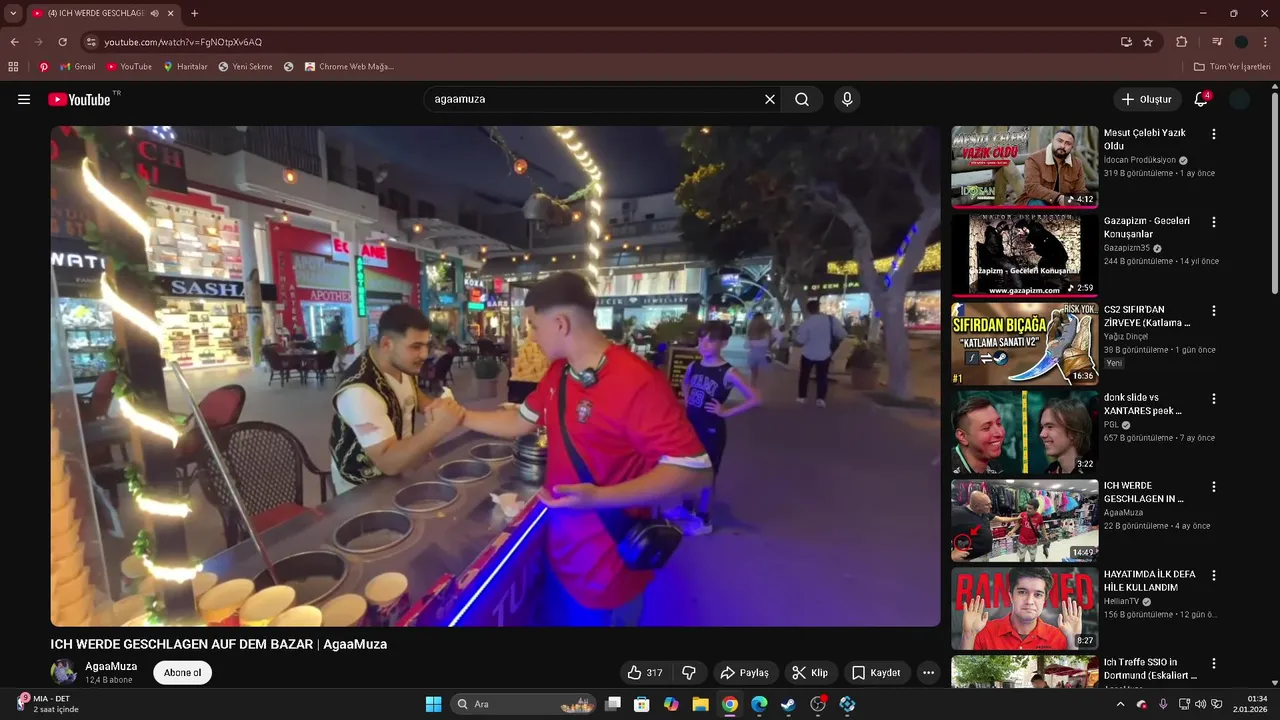This screenshot has width=1280, height=720.
Task: Open the donk slide vs XANTARES title
Action: [1143, 404]
